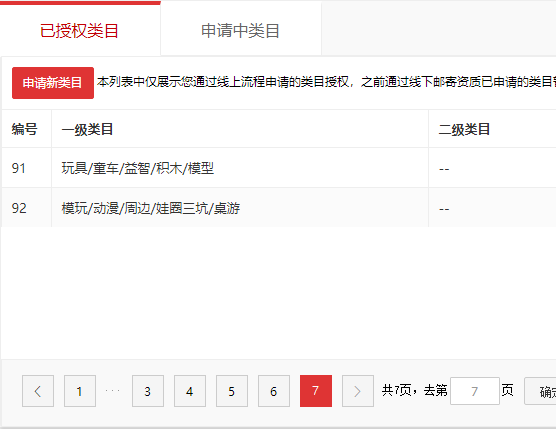Screen dimensions: 556x429
Task: Select 模玩/动漫/周边/娃圈三坑/桌游 category cell
Action: click(240, 208)
